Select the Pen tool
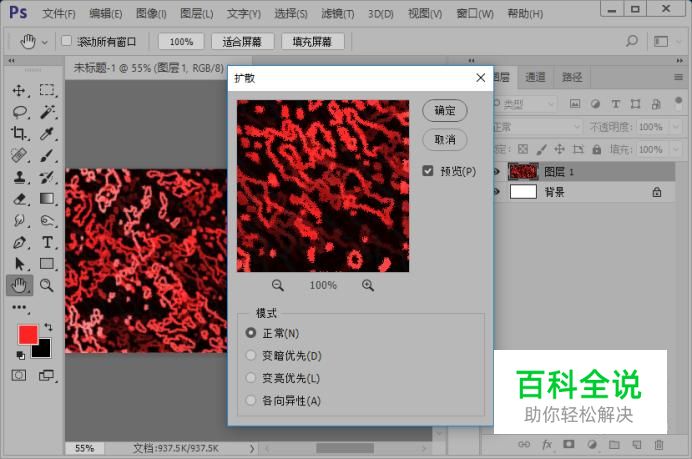This screenshot has width=692, height=459. [19, 242]
